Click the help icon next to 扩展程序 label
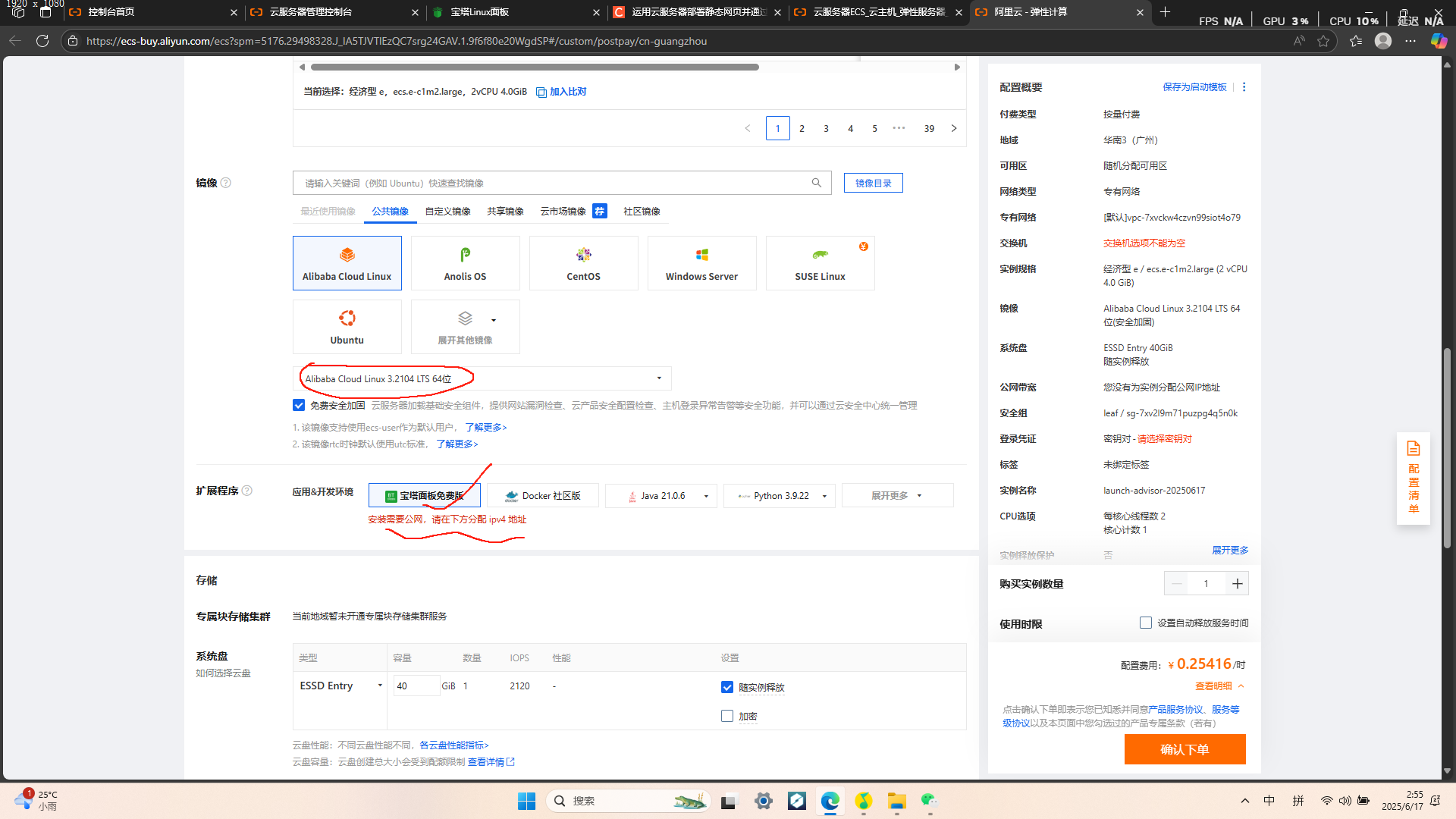The image size is (1456, 819). click(x=247, y=491)
